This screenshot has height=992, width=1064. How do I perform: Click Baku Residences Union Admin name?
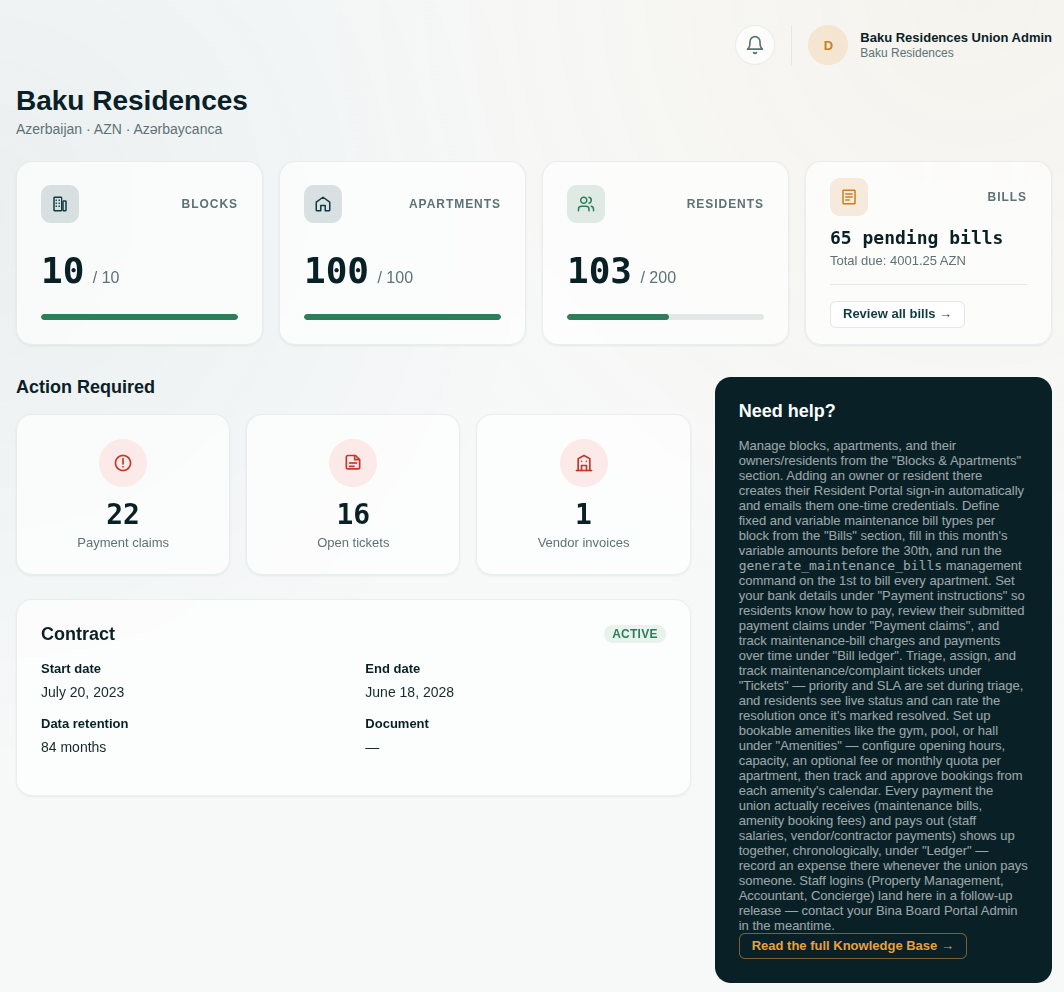[955, 37]
